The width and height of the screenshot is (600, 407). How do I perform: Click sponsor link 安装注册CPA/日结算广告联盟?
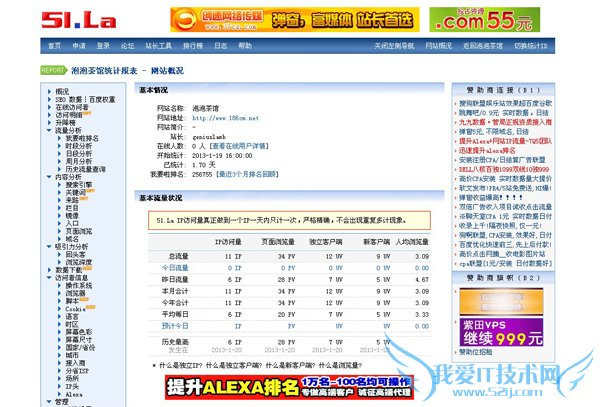[x=502, y=160]
